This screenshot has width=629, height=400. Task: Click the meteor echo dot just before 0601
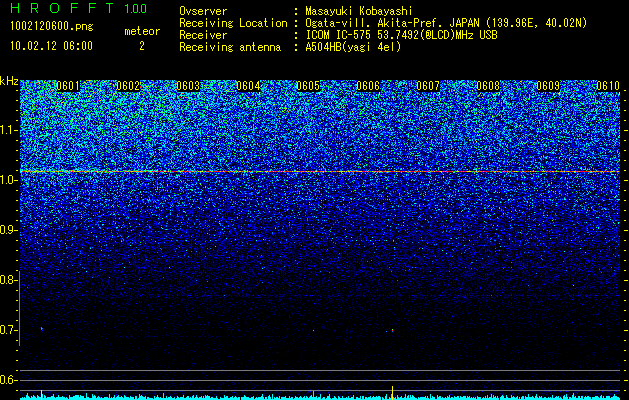(41, 329)
